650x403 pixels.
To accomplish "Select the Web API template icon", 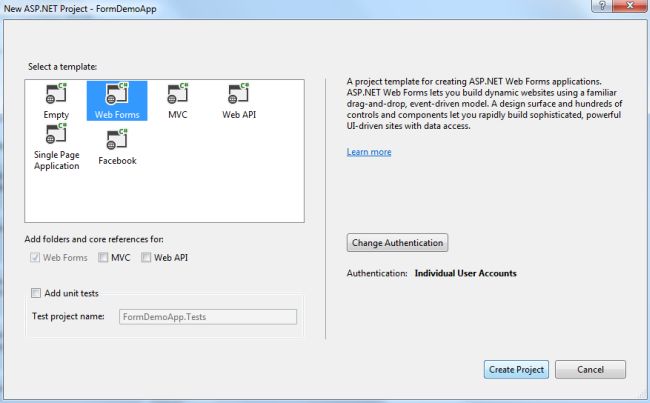I will click(239, 94).
